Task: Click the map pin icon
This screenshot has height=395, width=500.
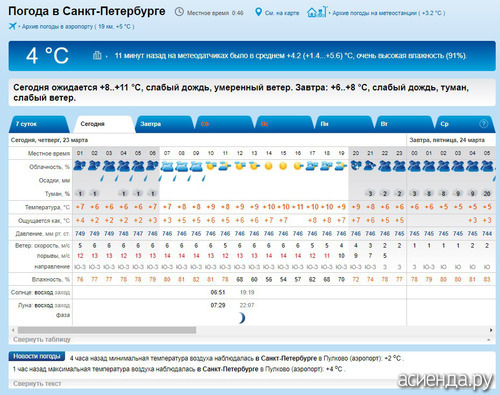Action: click(258, 12)
